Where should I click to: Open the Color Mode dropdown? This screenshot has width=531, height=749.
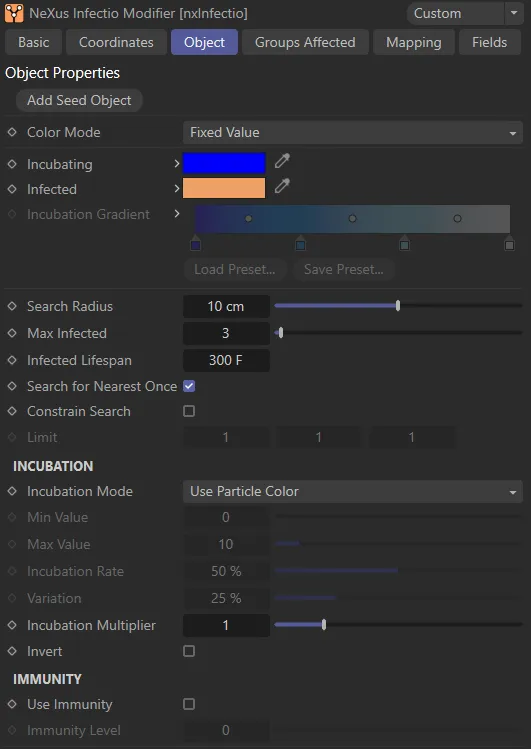[x=353, y=132]
